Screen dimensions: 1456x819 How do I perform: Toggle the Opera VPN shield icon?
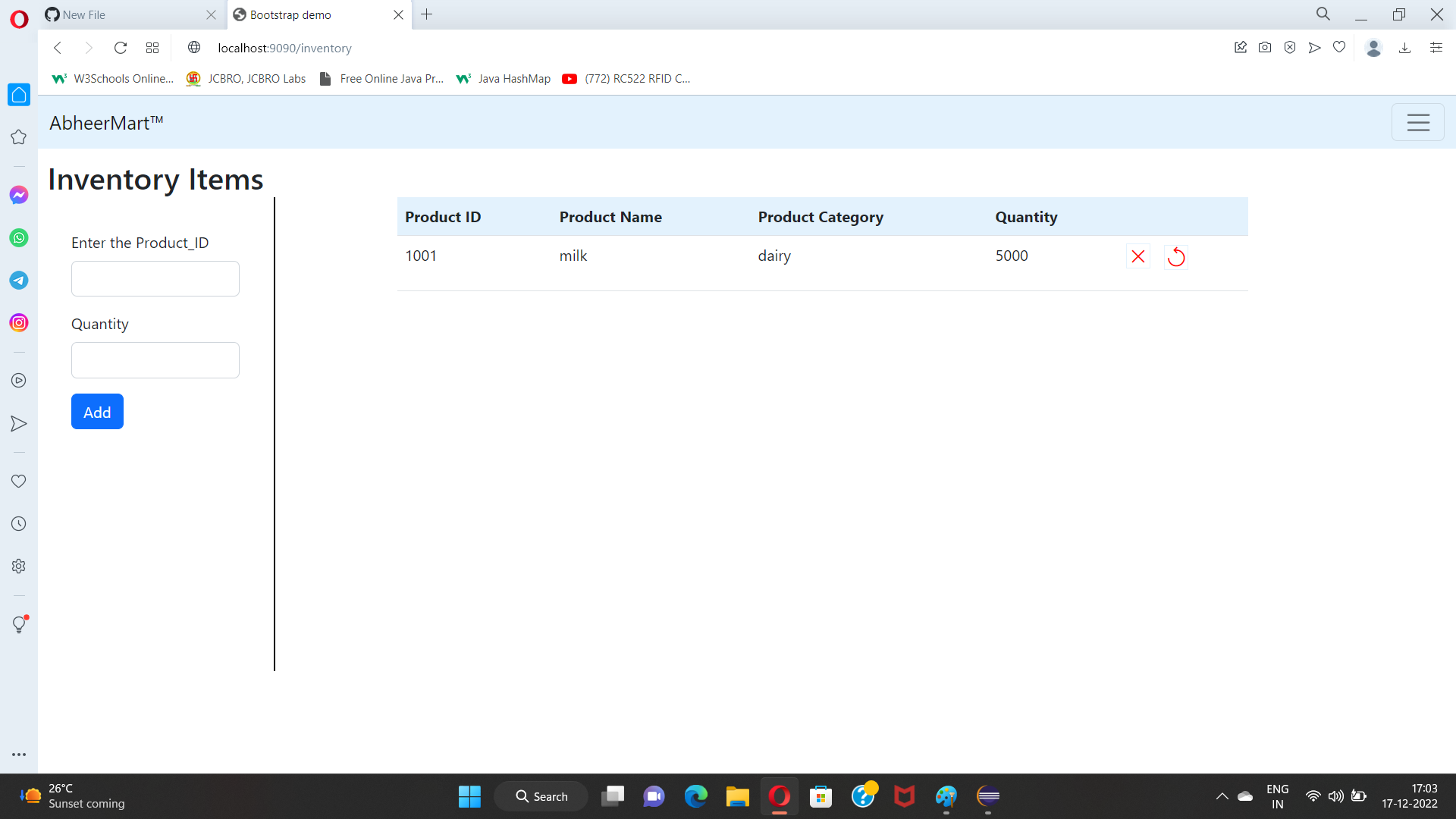(1290, 47)
